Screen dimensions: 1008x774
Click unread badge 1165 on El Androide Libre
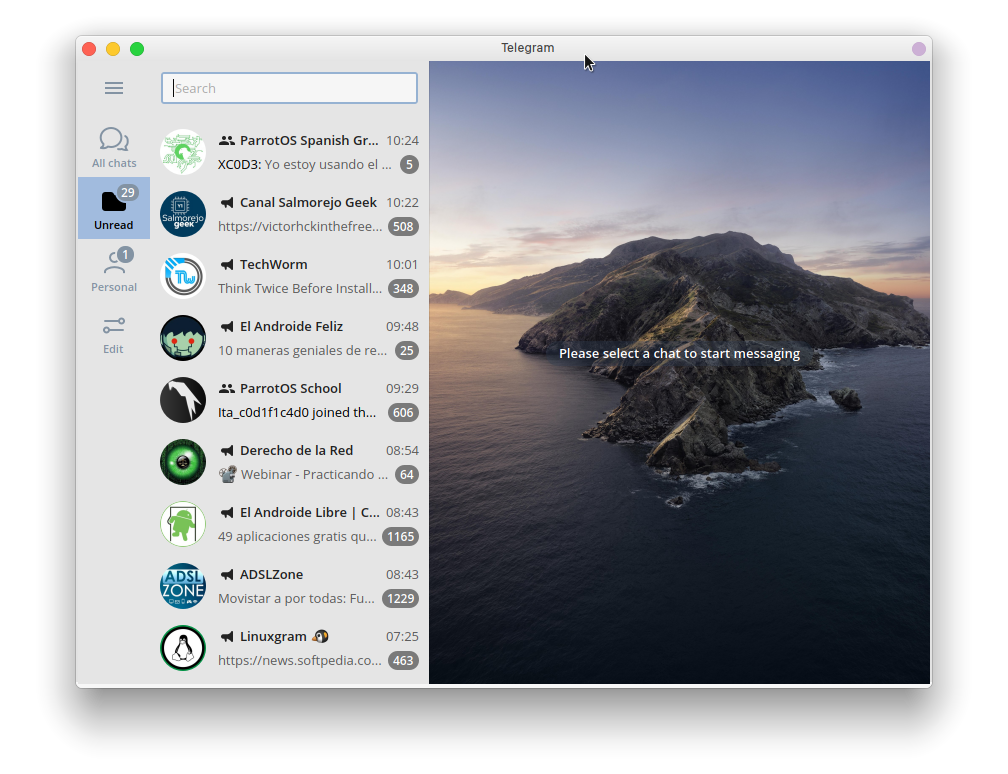coord(400,537)
